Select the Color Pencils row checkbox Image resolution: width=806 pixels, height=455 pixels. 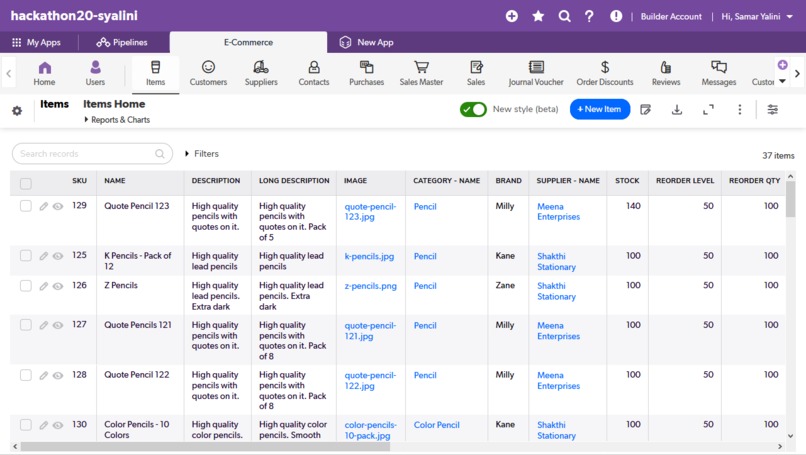[x=26, y=425]
